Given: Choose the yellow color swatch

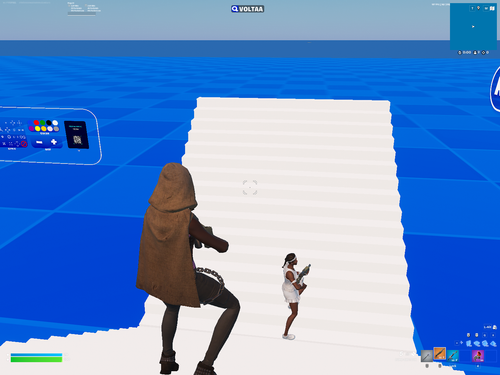Looking at the screenshot, I should pyautogui.click(x=38, y=129).
